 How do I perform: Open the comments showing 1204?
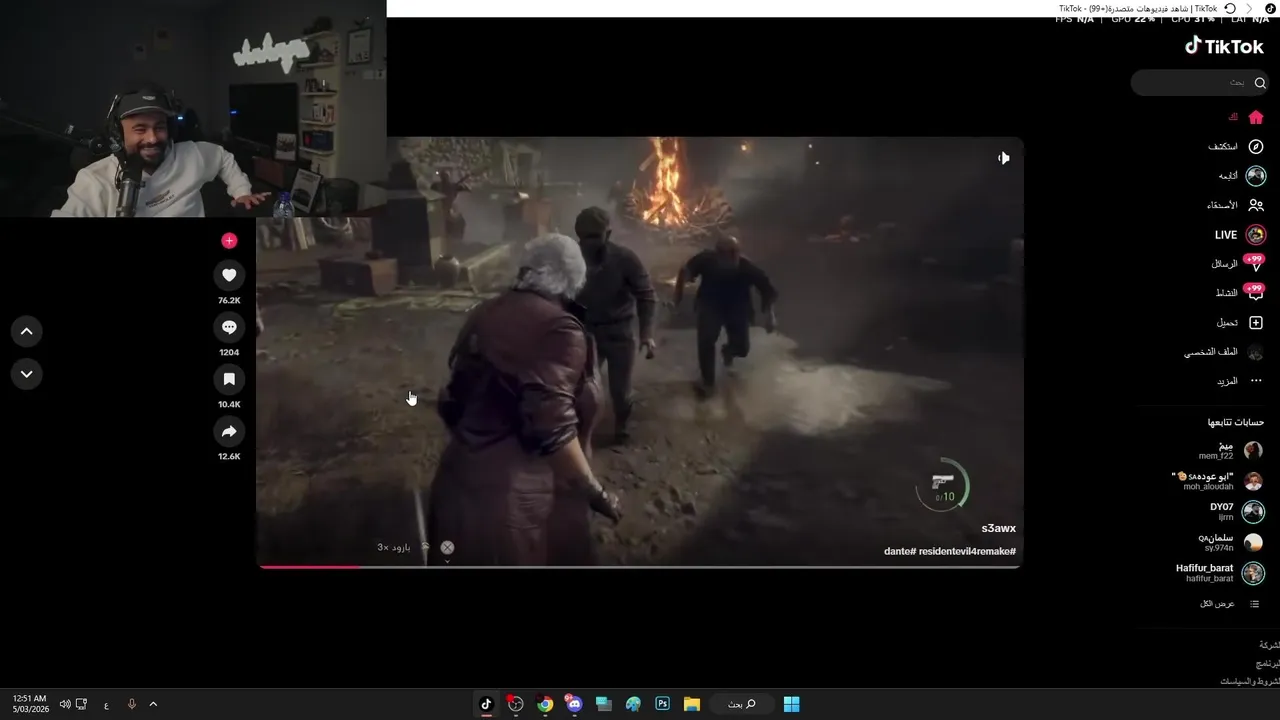coord(229,327)
